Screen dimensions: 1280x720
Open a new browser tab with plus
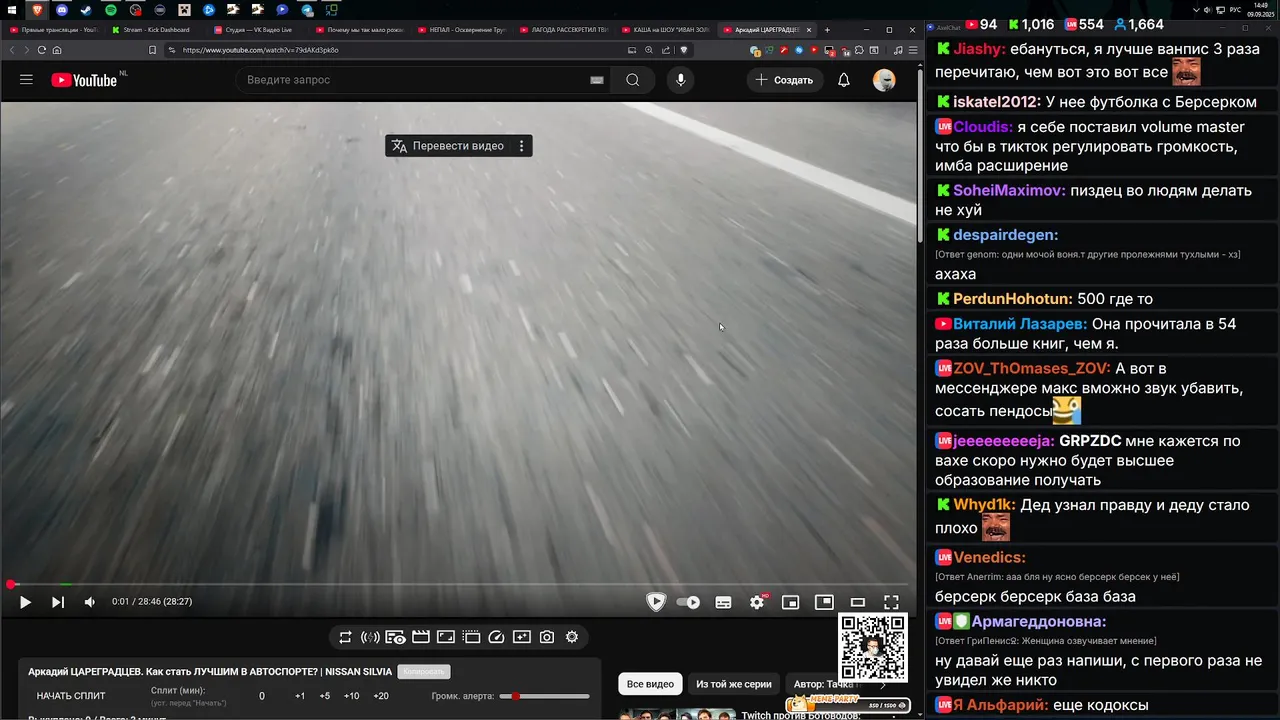click(827, 30)
